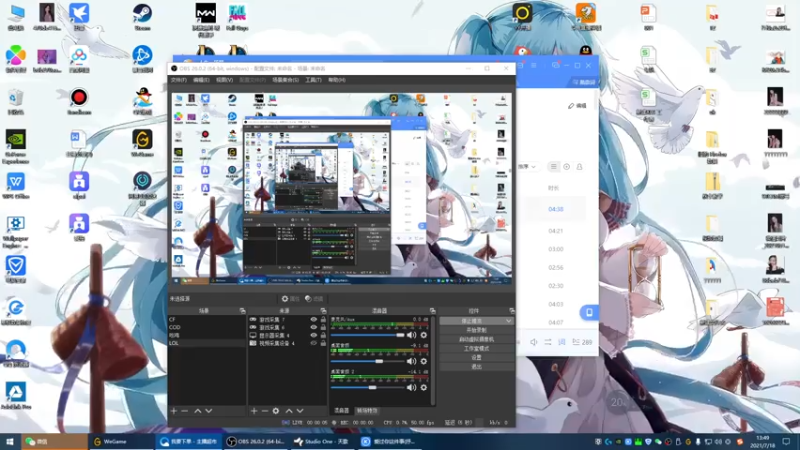Open the 排序 sort dropdown in the music player

(x=527, y=166)
